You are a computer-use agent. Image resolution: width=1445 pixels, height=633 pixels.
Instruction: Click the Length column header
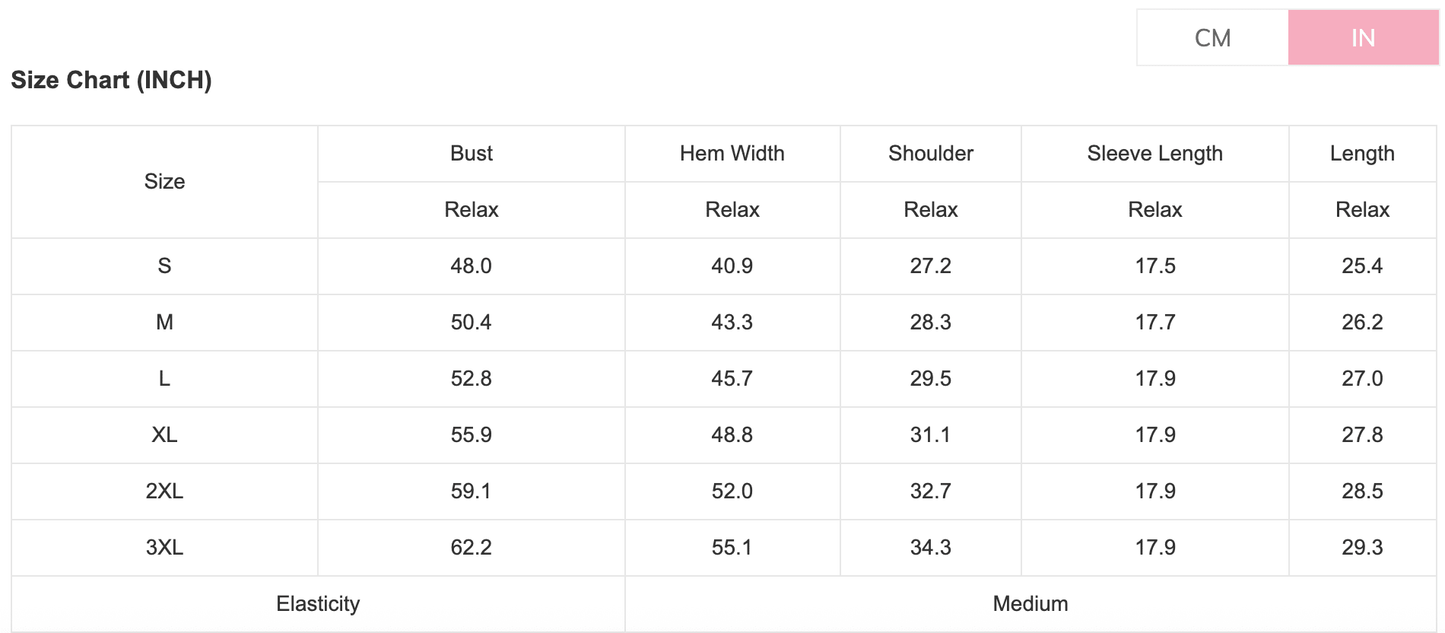[x=1362, y=153]
